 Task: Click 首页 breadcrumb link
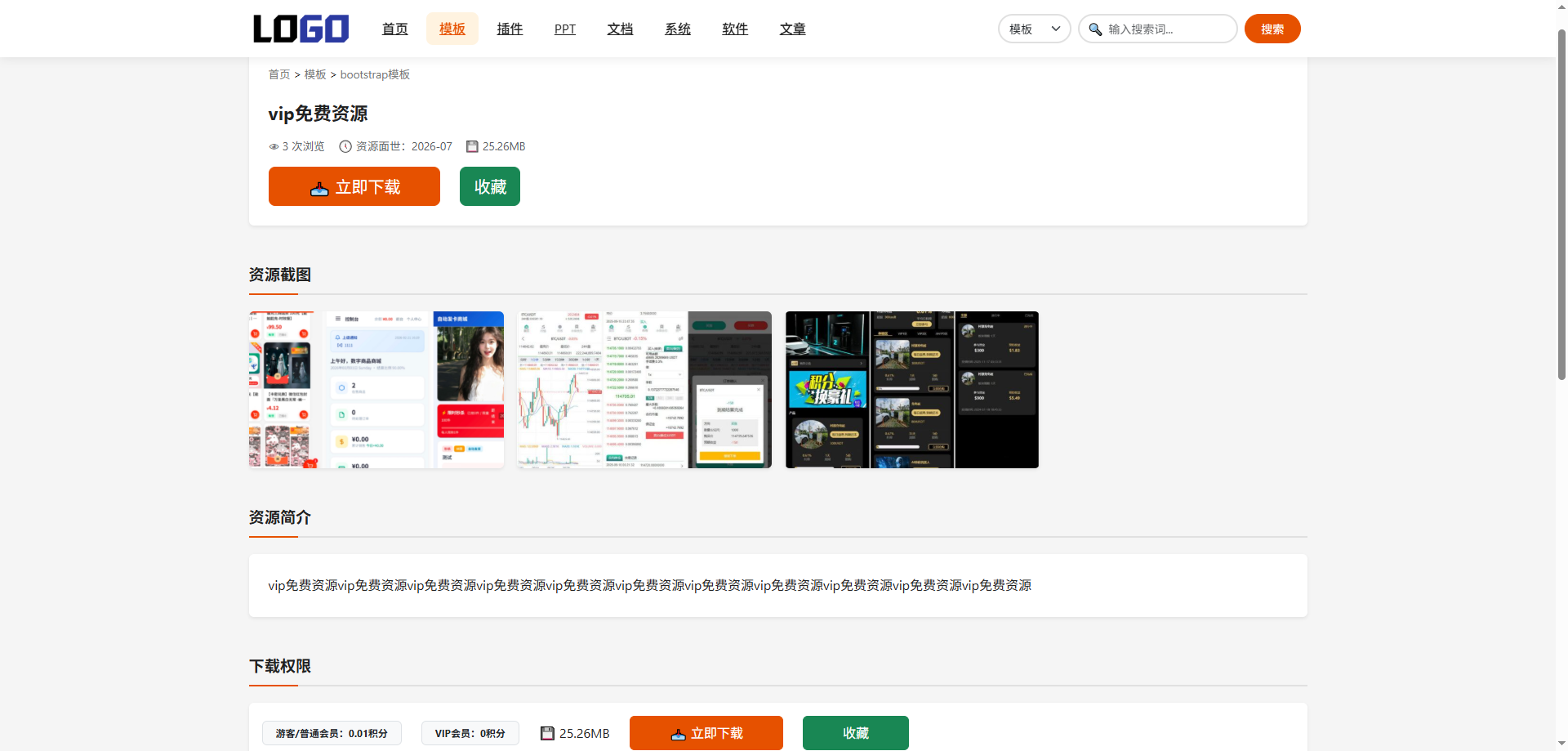click(x=279, y=74)
